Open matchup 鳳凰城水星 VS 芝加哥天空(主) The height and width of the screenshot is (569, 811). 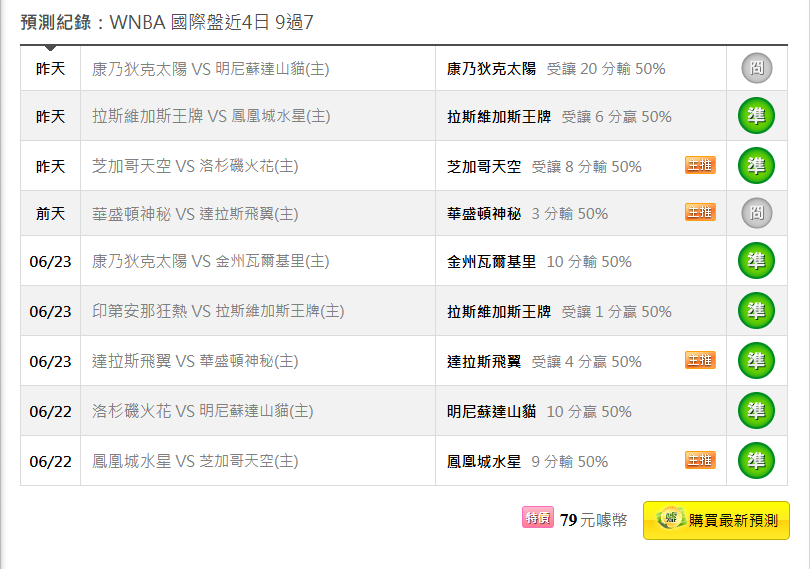195,461
